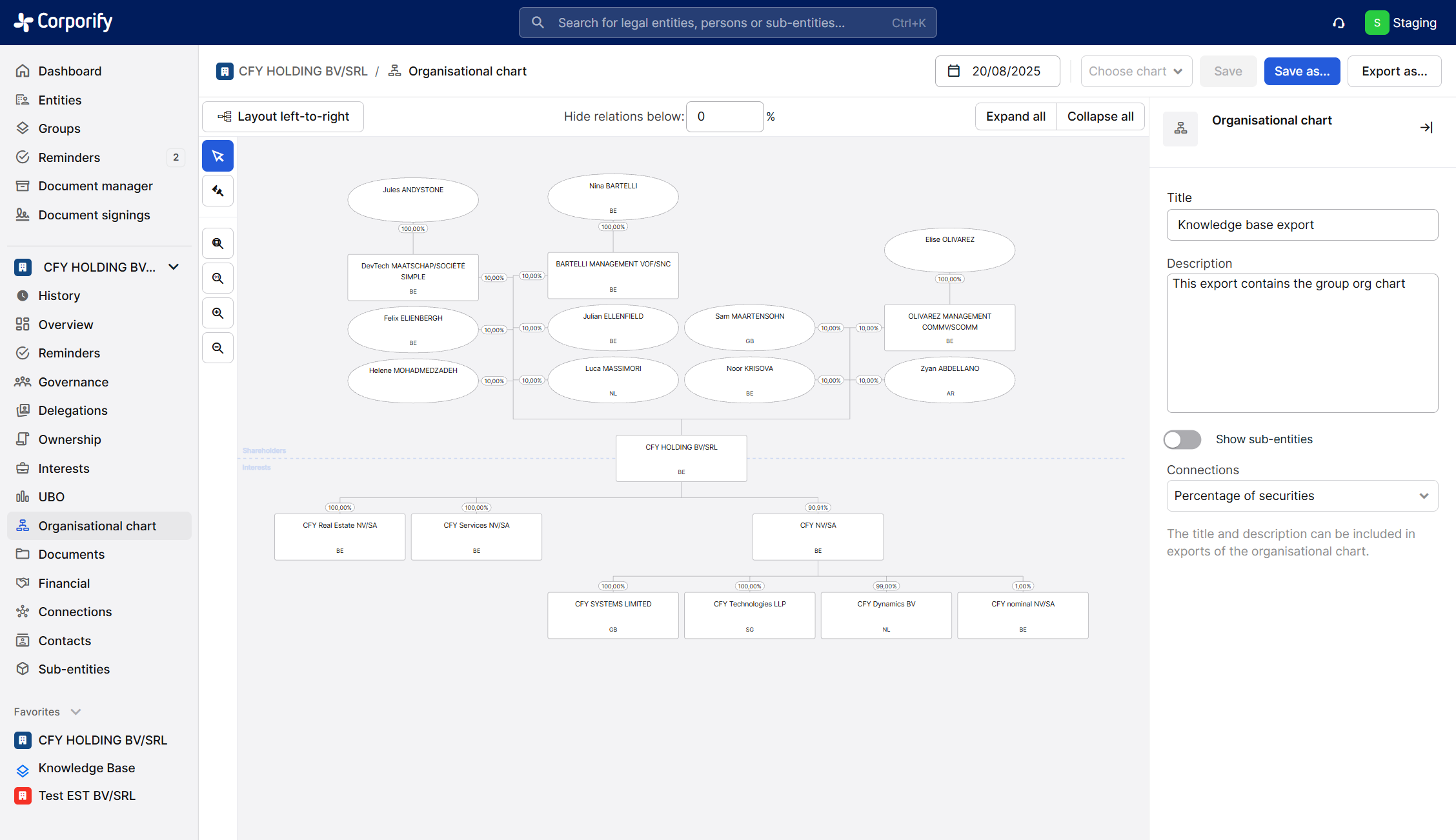Select the pointer cursor tool
The image size is (1456, 840).
tap(217, 156)
